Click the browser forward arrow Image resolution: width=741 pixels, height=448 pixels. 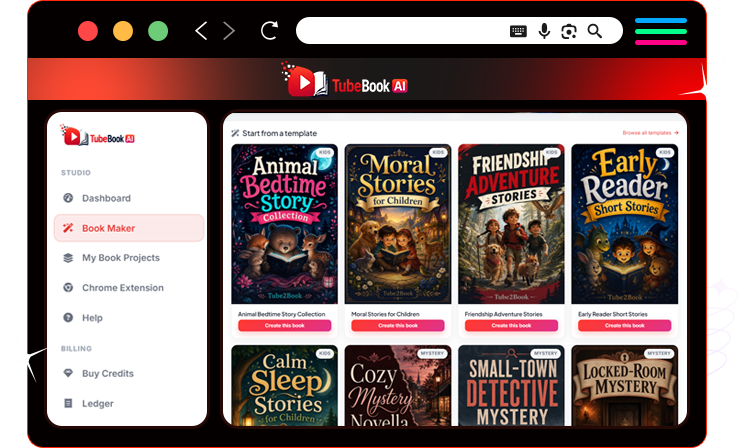tap(229, 31)
